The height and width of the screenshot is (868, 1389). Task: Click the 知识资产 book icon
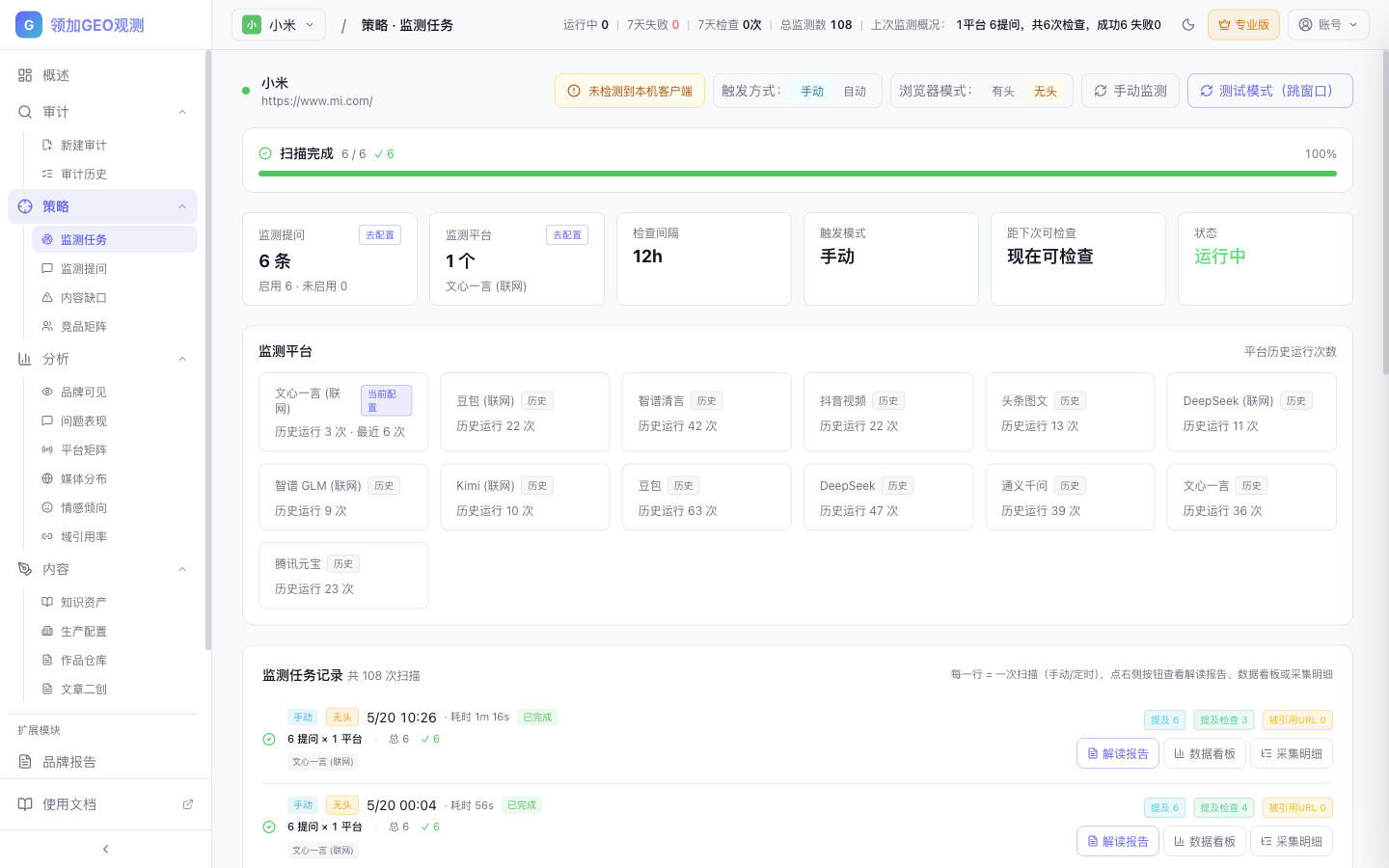pyautogui.click(x=47, y=602)
